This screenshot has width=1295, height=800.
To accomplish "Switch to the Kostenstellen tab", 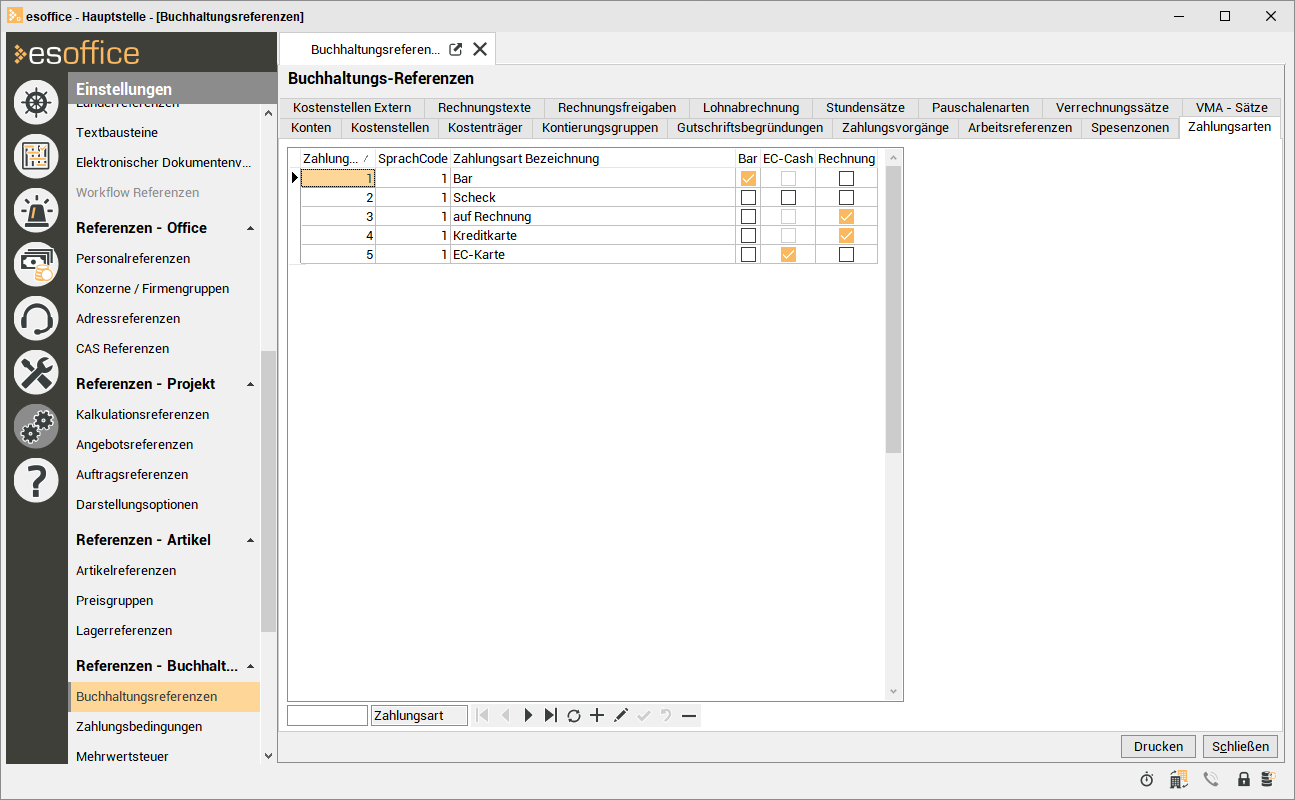I will (x=389, y=128).
